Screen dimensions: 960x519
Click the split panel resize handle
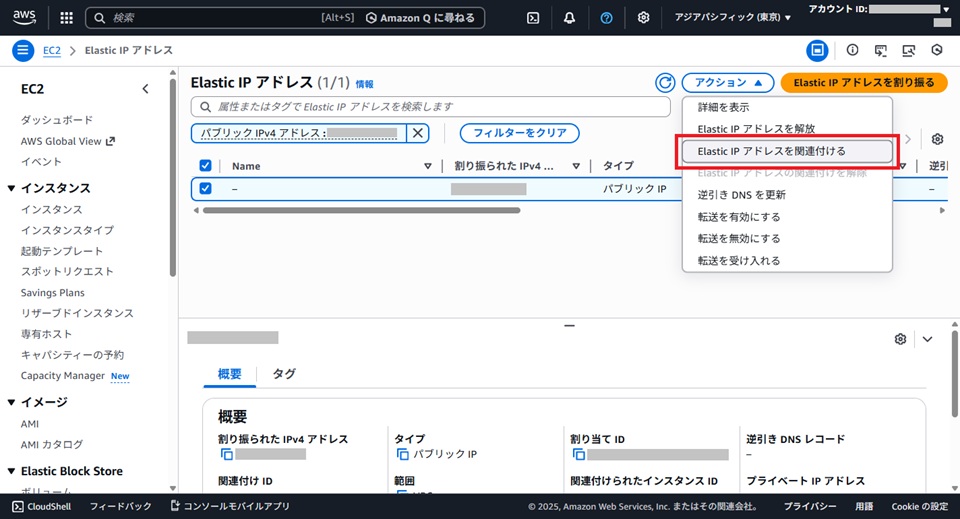click(569, 326)
